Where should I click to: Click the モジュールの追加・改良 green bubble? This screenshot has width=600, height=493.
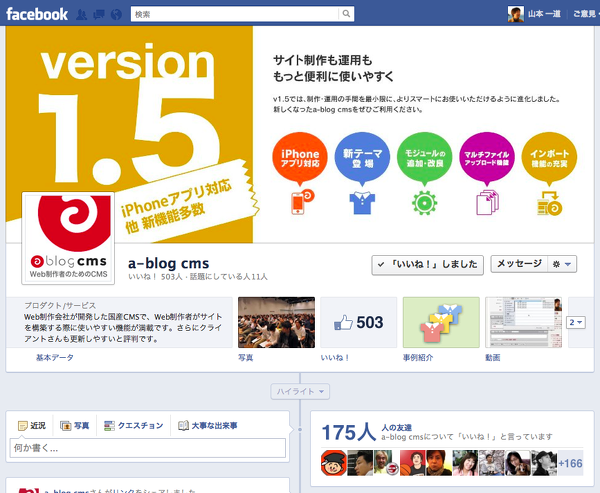point(425,158)
